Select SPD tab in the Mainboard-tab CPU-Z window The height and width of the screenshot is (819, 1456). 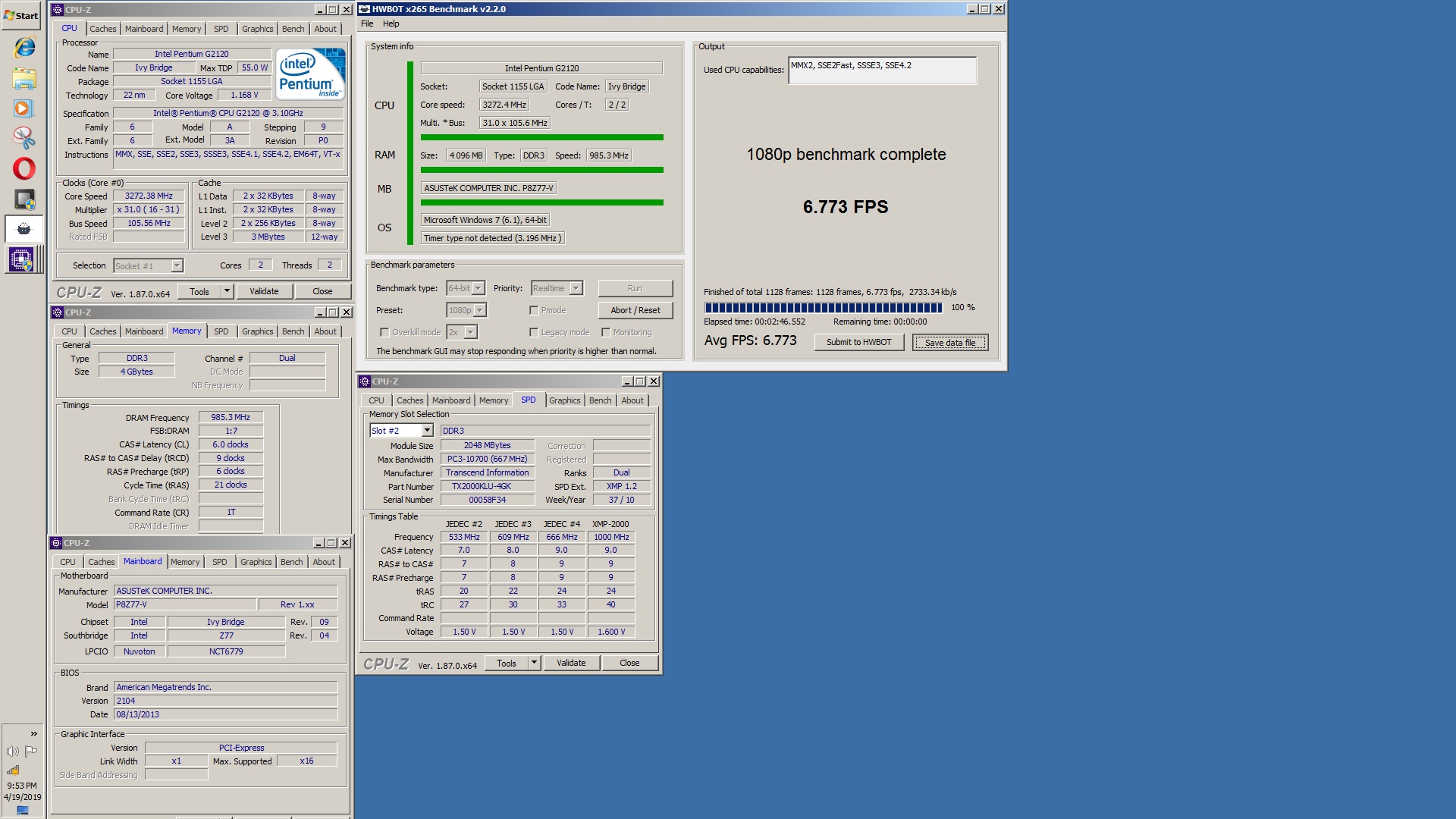[219, 562]
